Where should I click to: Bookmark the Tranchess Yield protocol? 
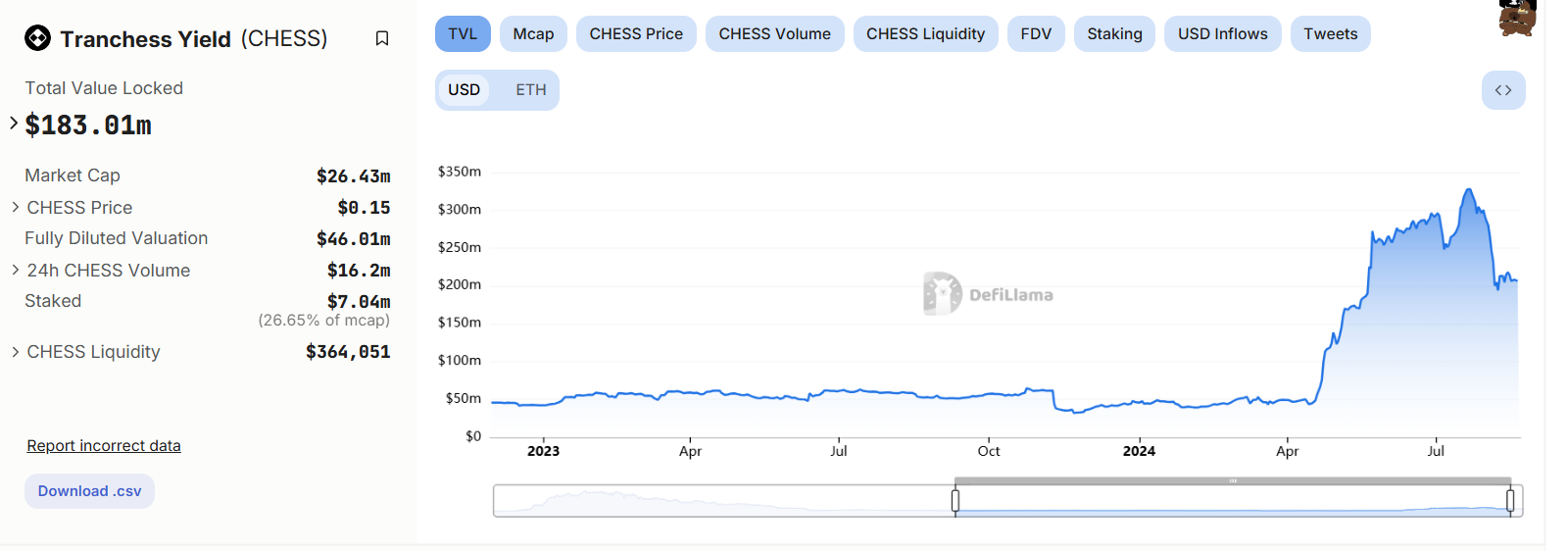(x=382, y=38)
